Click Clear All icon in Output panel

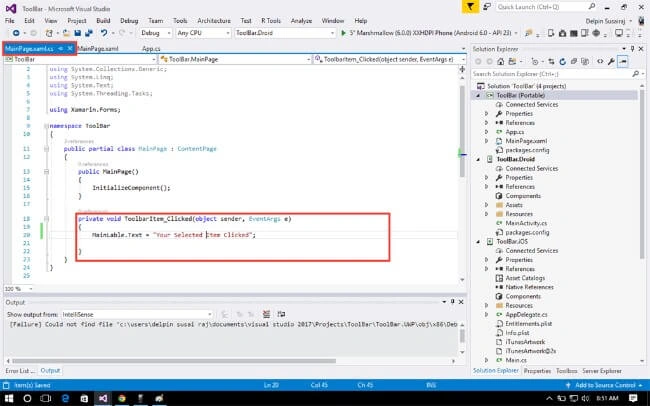coord(267,314)
